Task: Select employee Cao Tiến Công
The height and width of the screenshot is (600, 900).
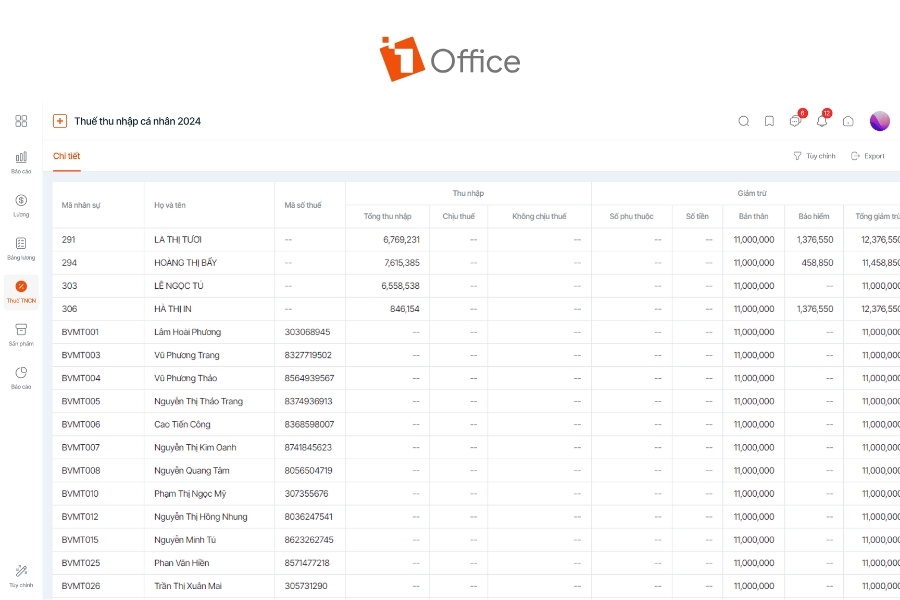Action: [182, 424]
